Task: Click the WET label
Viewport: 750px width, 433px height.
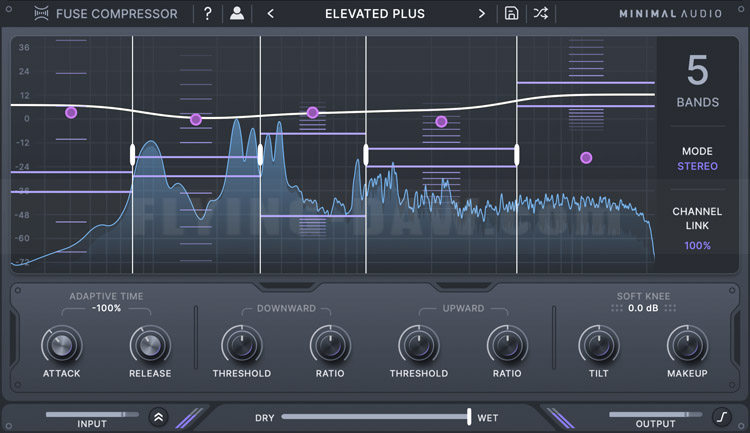Action: pos(488,418)
